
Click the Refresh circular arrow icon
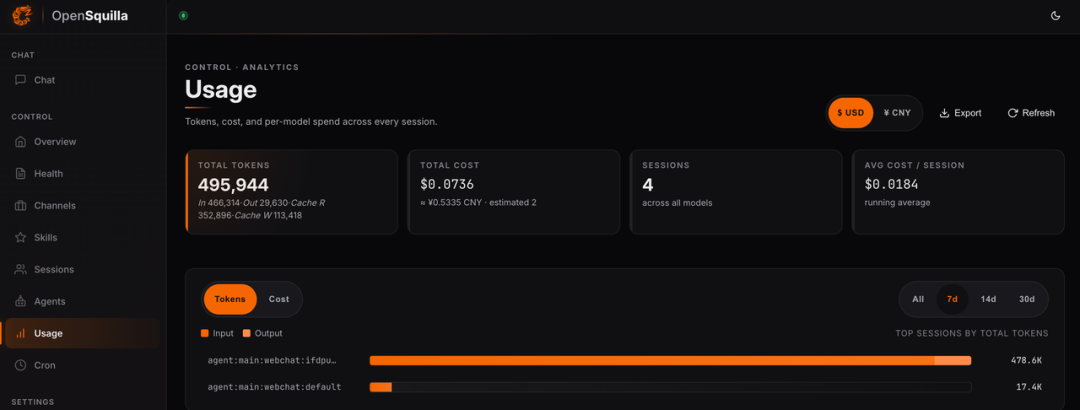click(x=1012, y=113)
